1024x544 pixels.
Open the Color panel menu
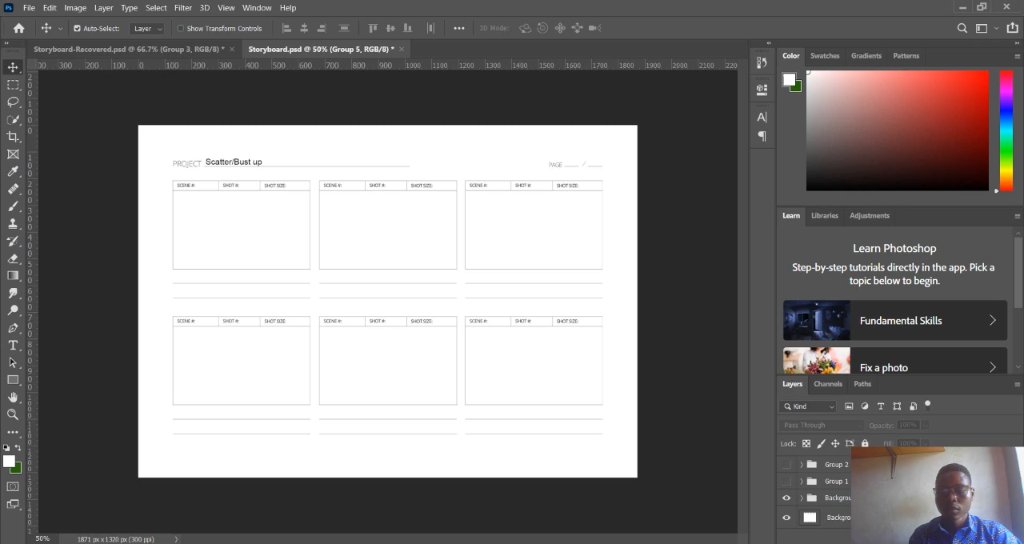coord(1017,56)
